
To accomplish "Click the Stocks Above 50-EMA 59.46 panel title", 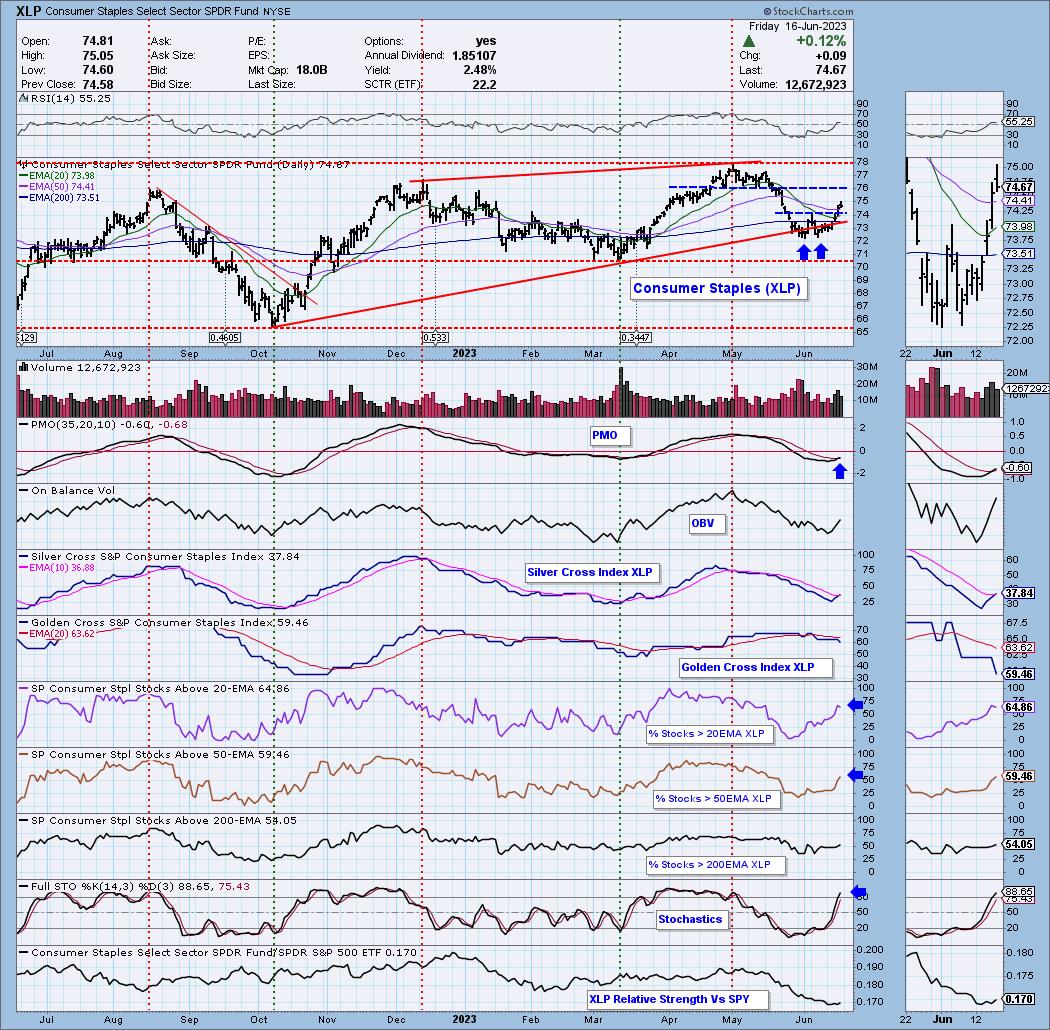I will tap(154, 754).
